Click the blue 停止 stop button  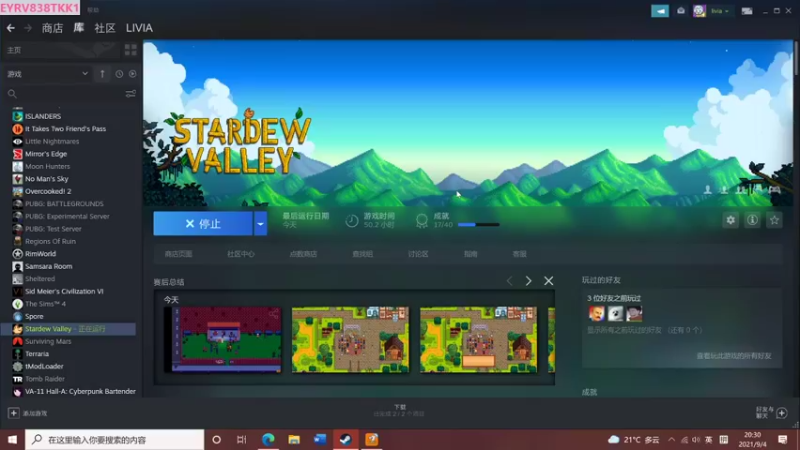[203, 223]
